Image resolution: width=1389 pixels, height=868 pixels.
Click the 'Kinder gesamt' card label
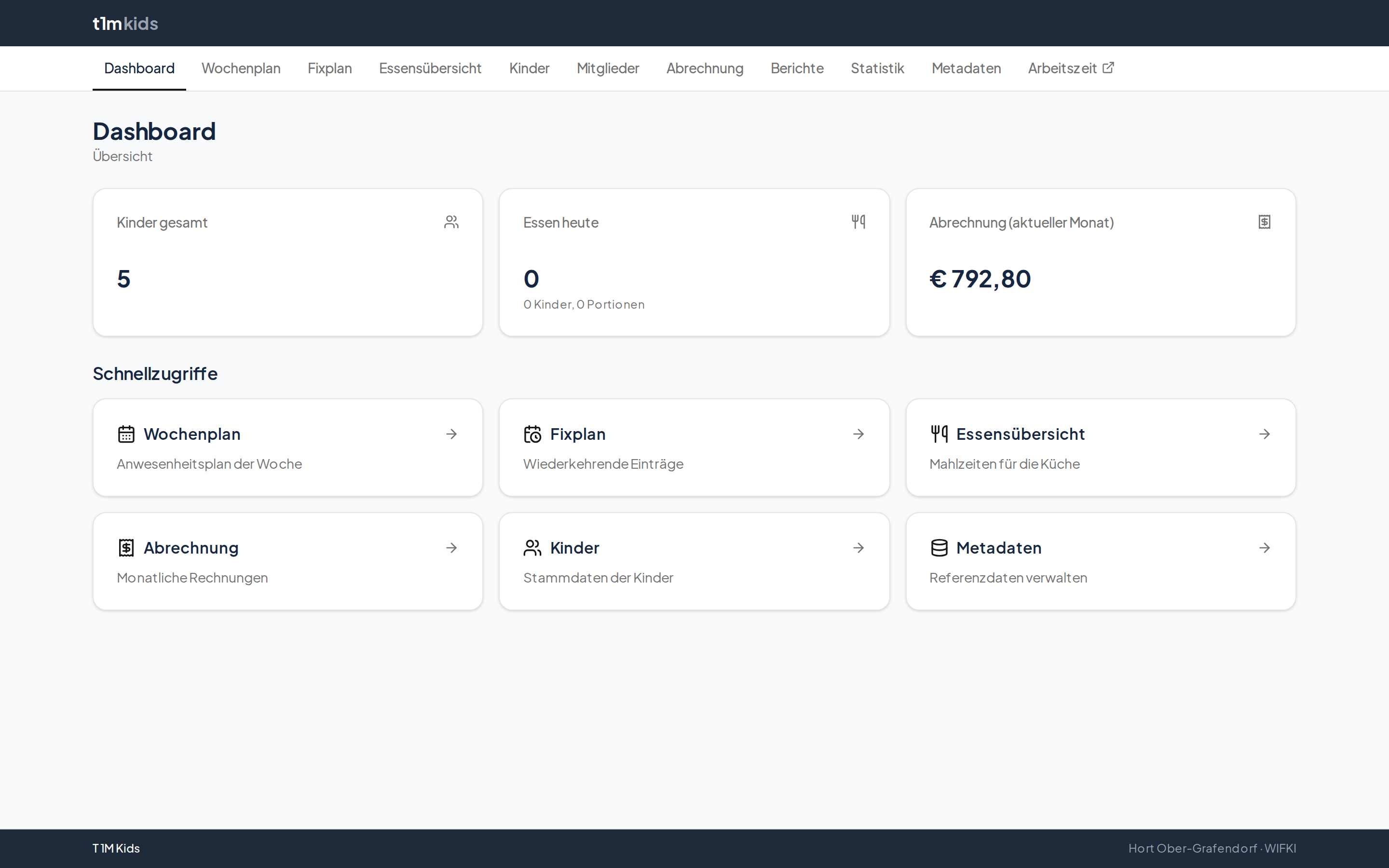point(162,222)
